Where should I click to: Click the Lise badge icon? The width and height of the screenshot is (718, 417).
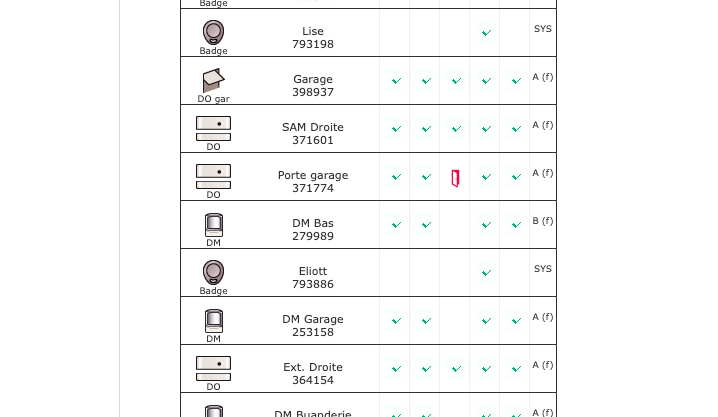coord(213,32)
